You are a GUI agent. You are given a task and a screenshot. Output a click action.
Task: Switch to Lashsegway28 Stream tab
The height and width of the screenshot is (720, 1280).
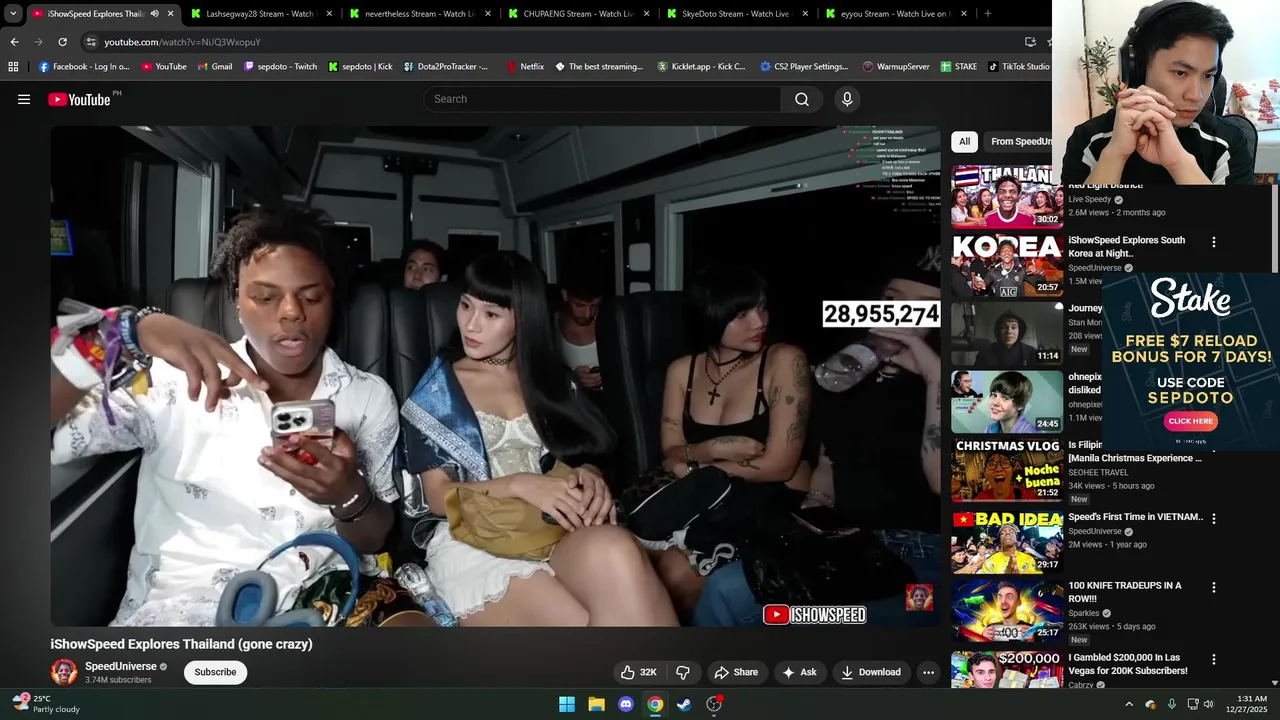[259, 14]
